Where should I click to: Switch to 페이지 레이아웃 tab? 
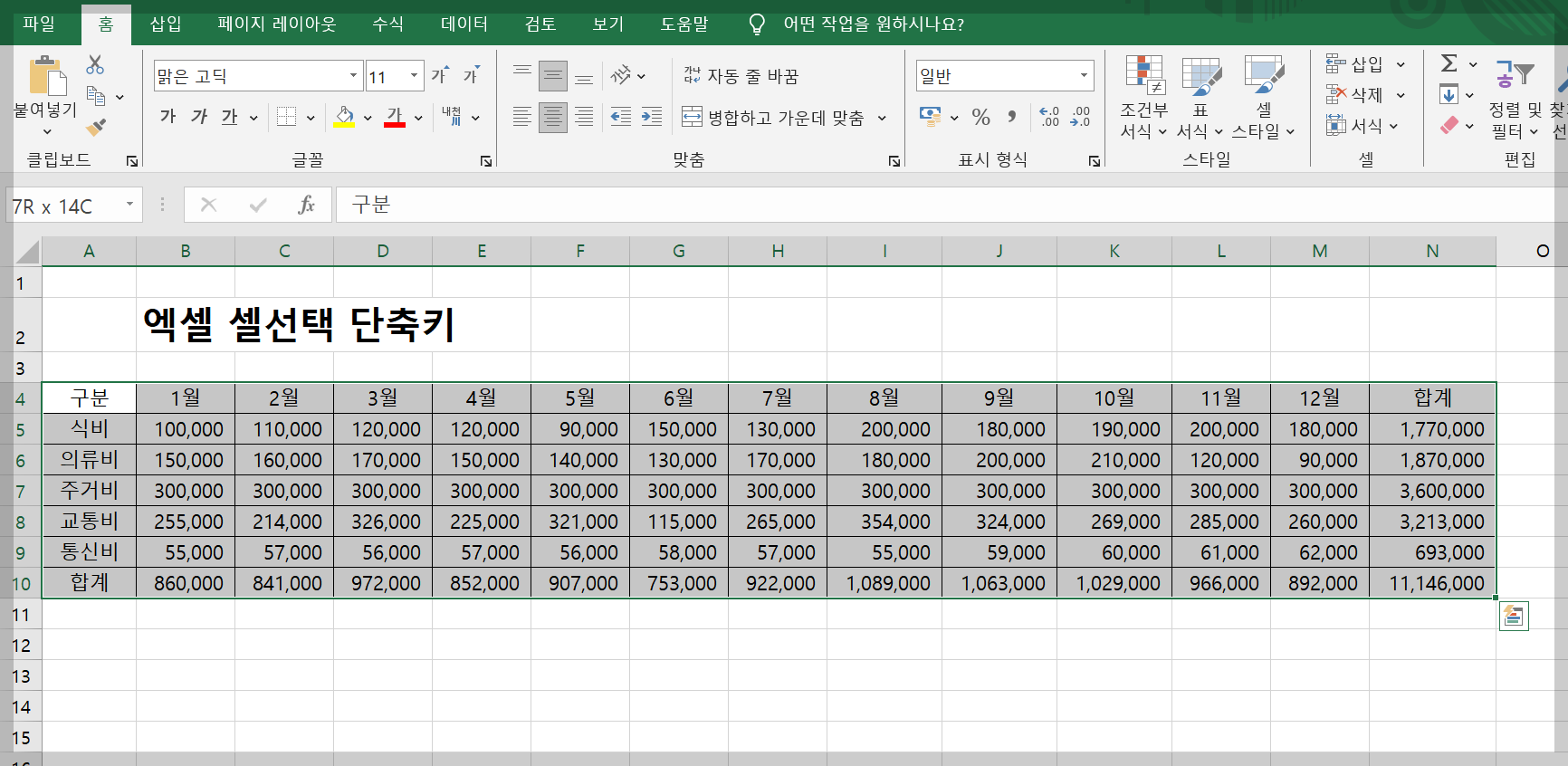277,24
